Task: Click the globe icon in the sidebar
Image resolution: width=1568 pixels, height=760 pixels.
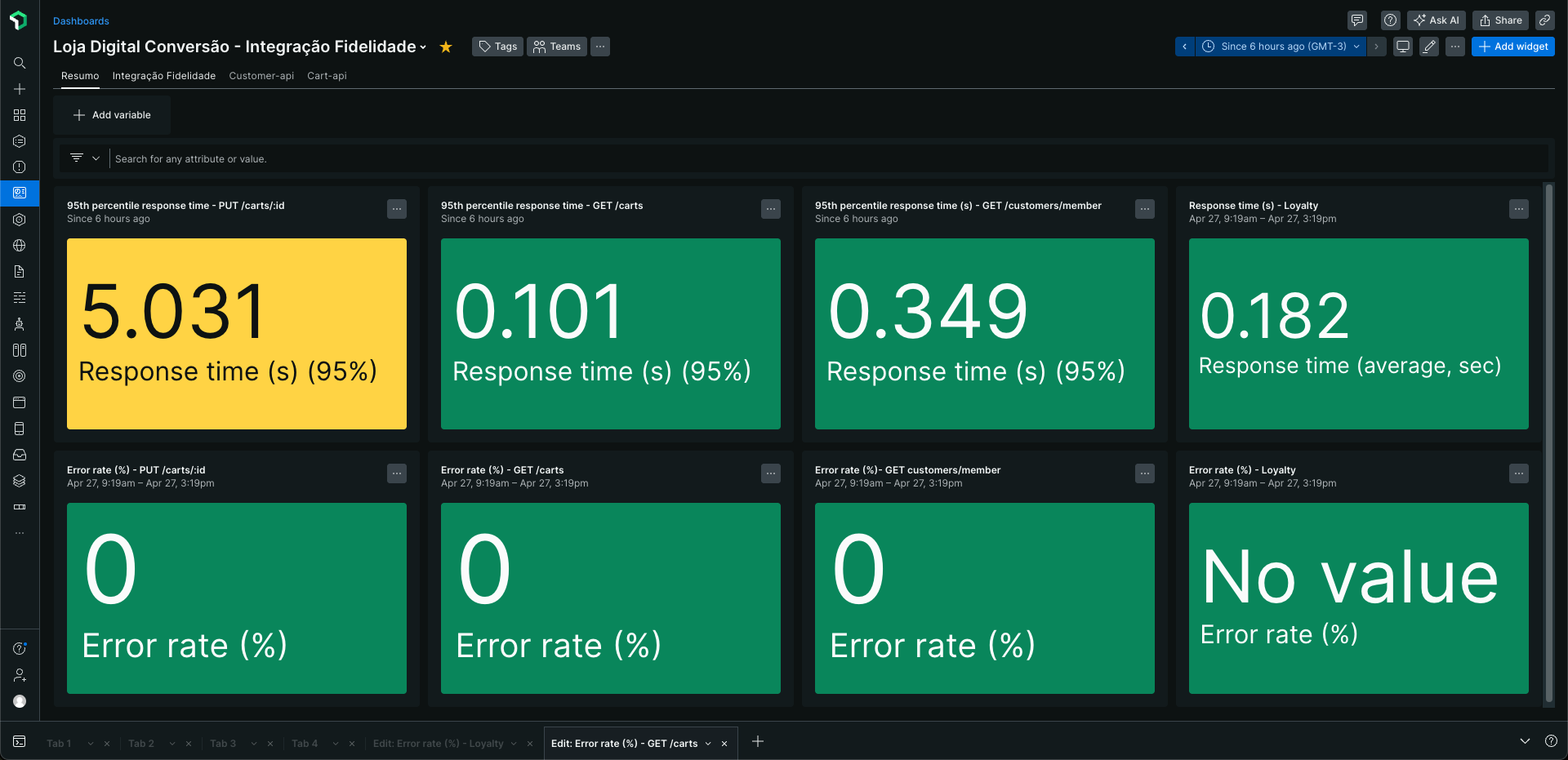Action: tap(20, 246)
